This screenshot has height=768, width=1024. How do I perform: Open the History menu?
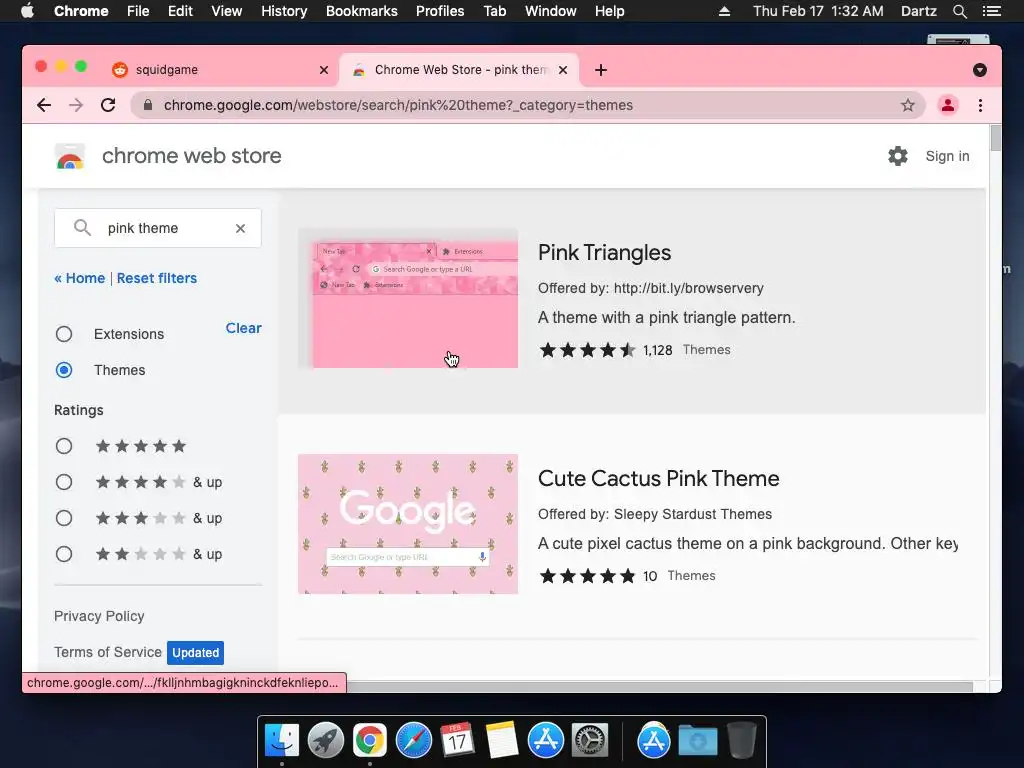pos(284,11)
